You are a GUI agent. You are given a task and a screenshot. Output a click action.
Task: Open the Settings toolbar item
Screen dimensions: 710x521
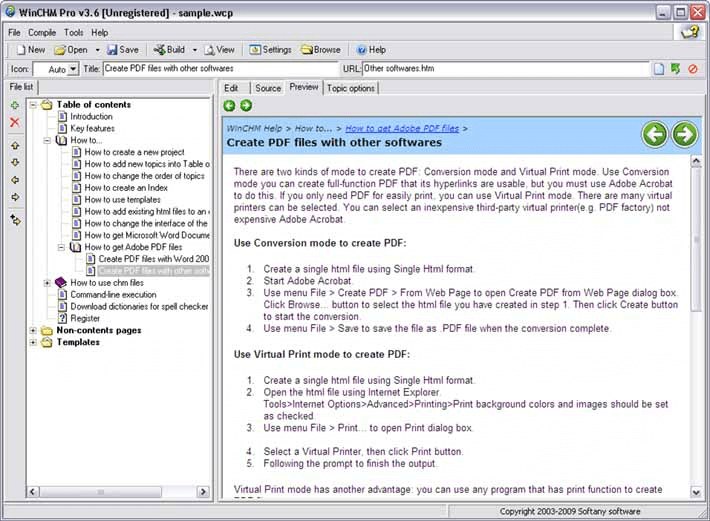click(x=270, y=49)
